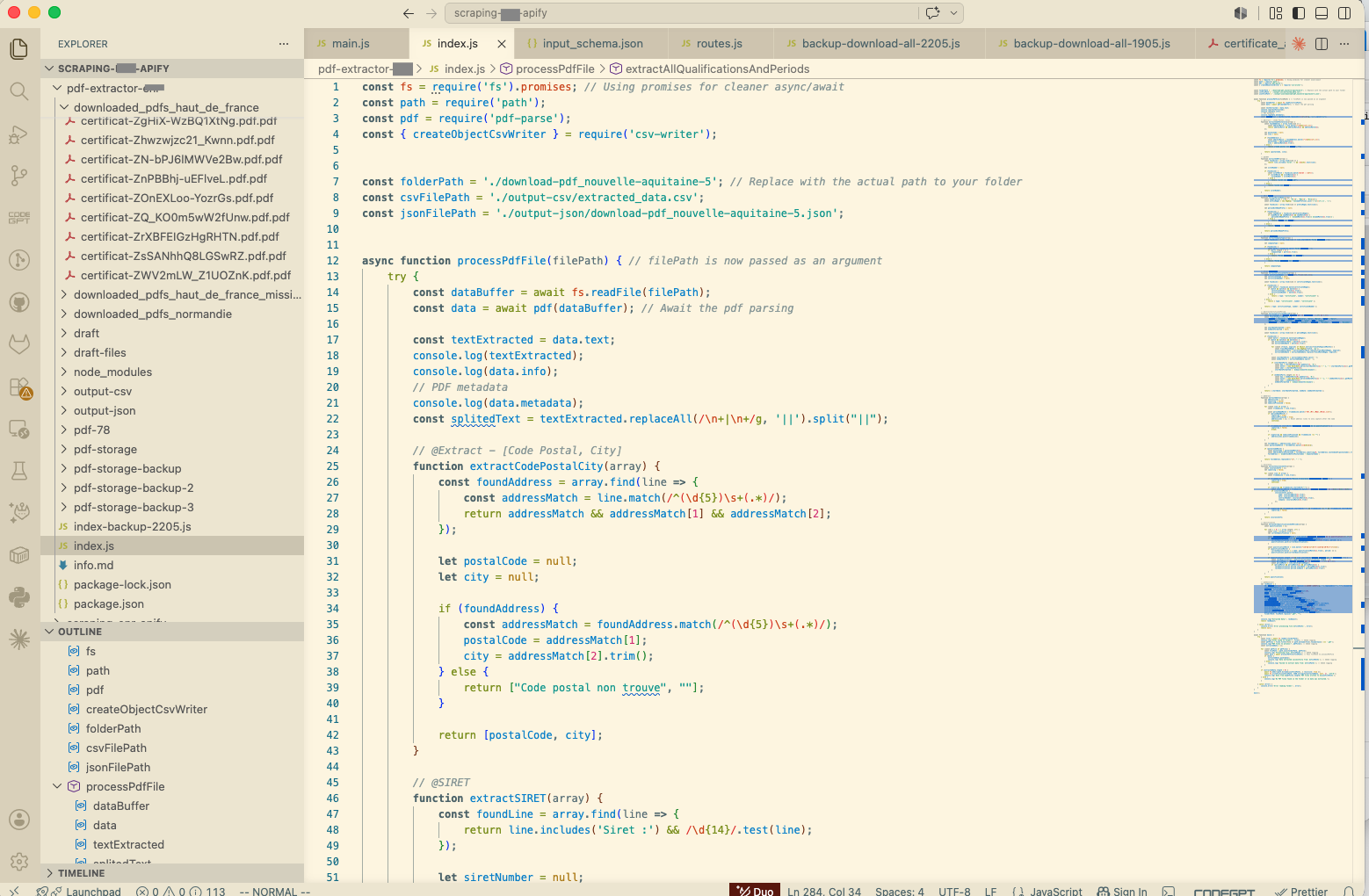Click the Customize Layout icon
Image resolution: width=1369 pixels, height=896 pixels.
pyautogui.click(x=1276, y=13)
